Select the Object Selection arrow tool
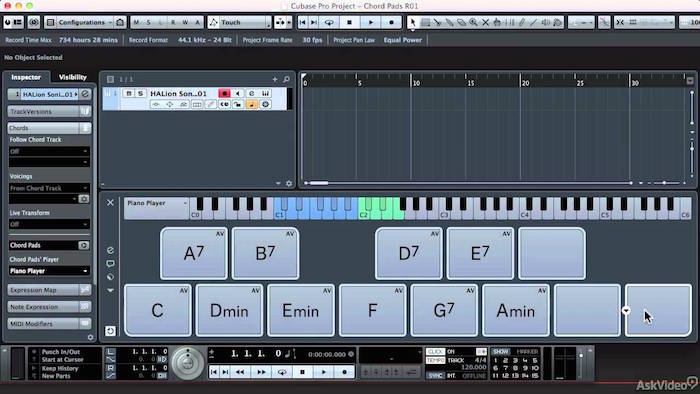This screenshot has width=700, height=394. click(x=413, y=22)
